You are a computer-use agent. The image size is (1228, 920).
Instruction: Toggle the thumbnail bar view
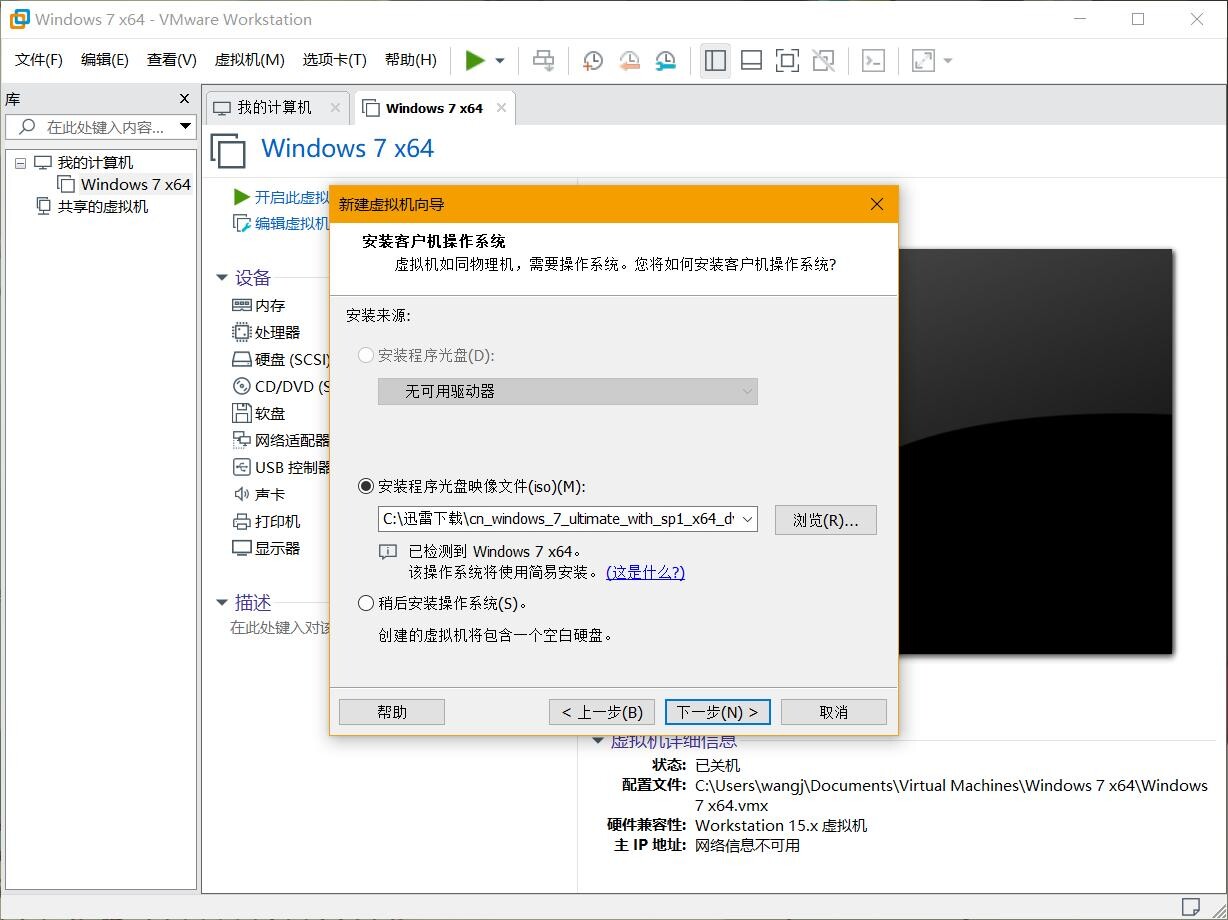(x=751, y=61)
